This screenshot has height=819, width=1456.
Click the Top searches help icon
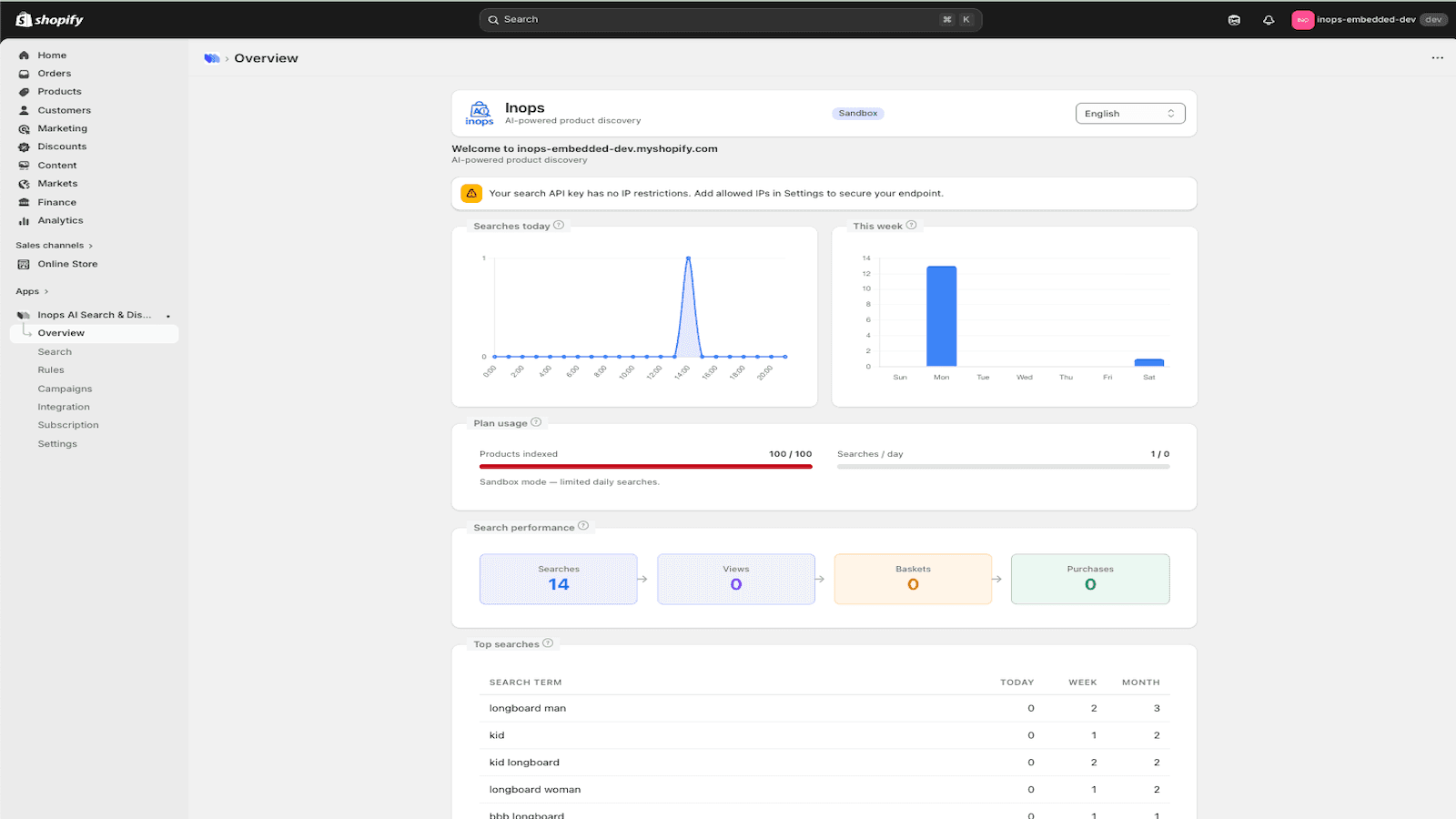[548, 643]
